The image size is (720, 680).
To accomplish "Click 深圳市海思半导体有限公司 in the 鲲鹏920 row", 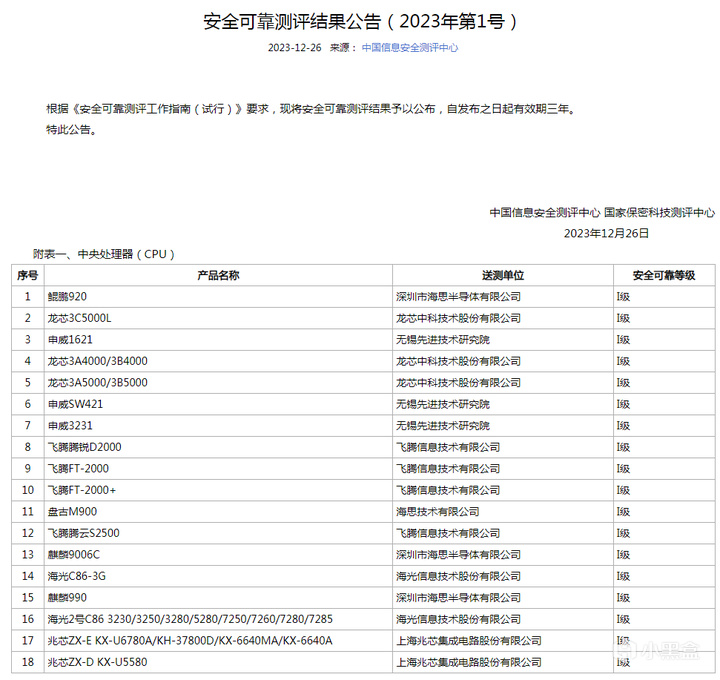I will (x=458, y=297).
